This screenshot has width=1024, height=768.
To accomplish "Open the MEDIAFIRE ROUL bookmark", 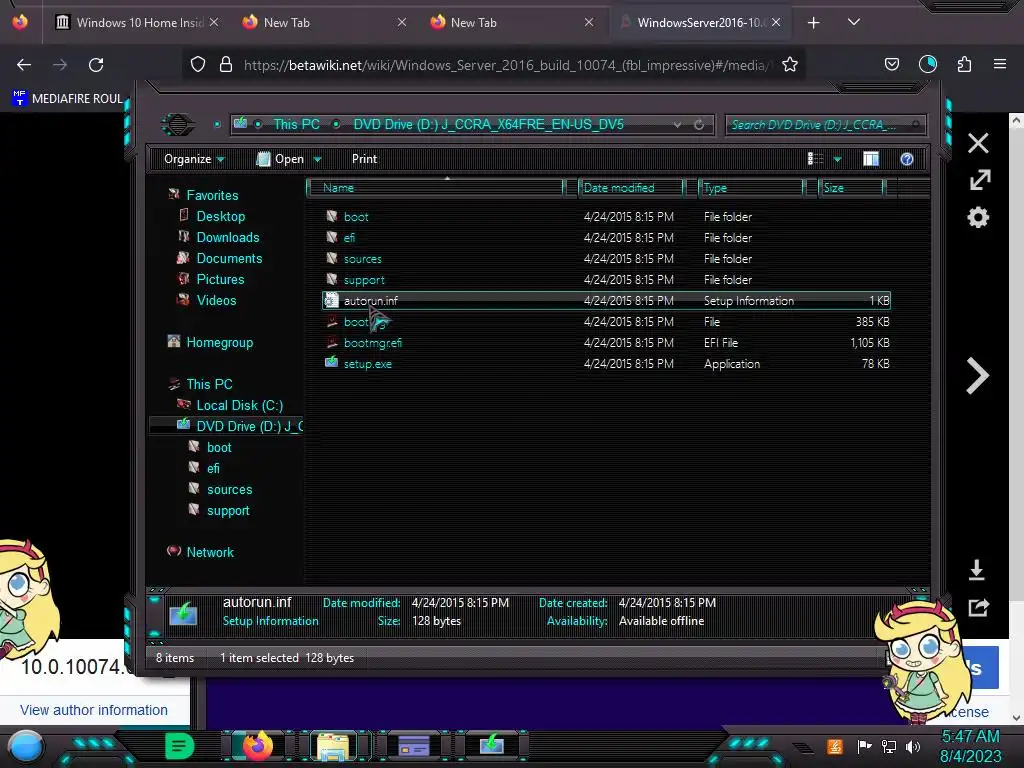I will (67, 99).
